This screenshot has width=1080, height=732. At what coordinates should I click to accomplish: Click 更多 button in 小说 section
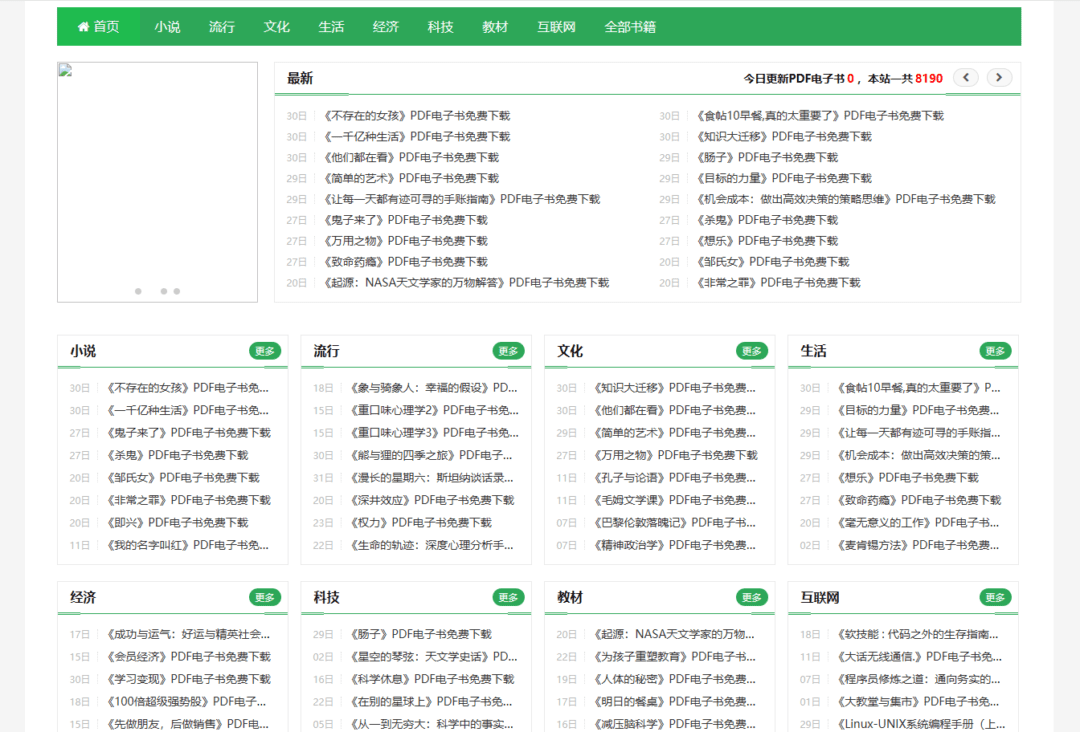tap(265, 351)
